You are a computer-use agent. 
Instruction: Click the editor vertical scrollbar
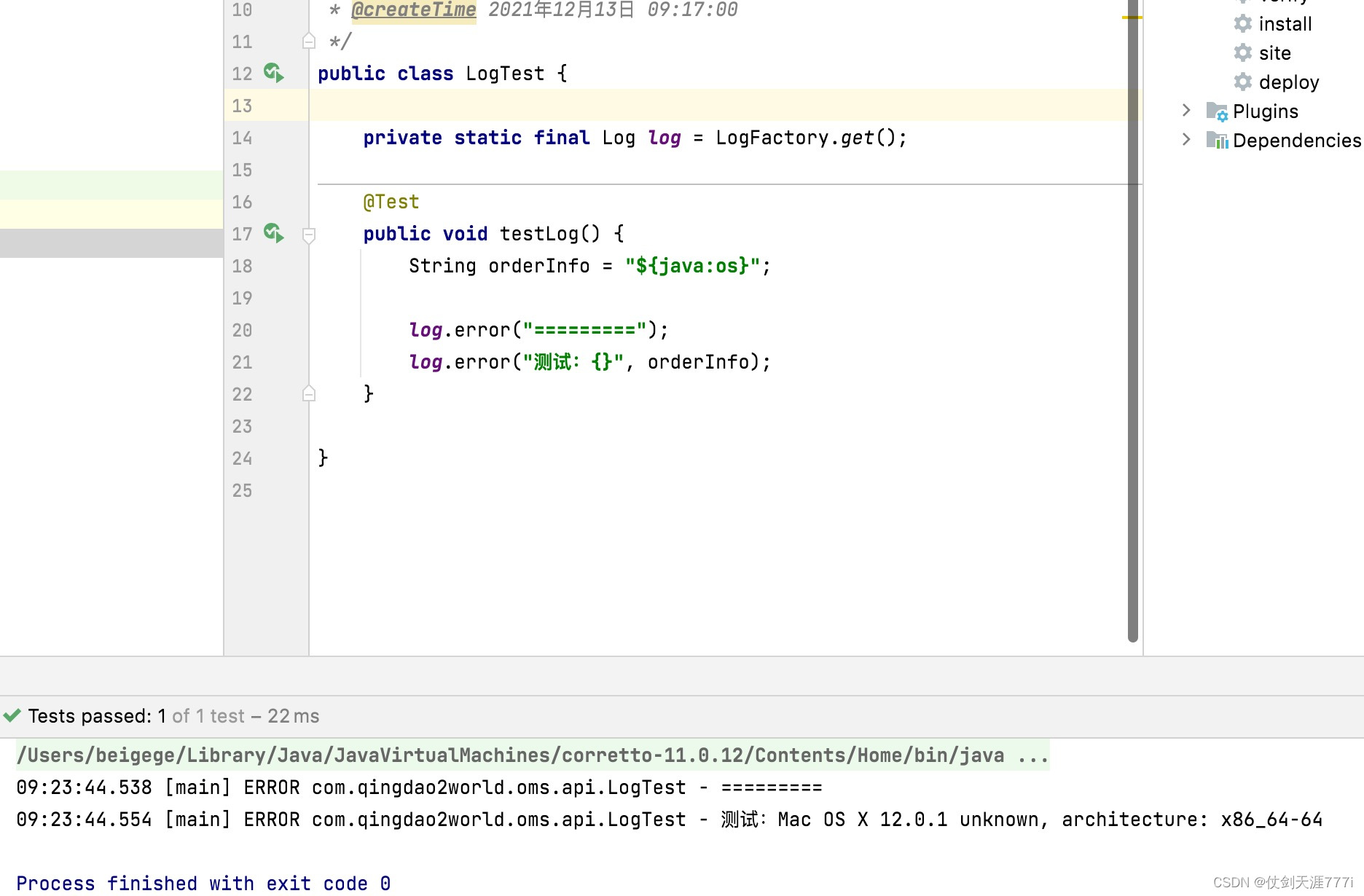tap(1133, 321)
